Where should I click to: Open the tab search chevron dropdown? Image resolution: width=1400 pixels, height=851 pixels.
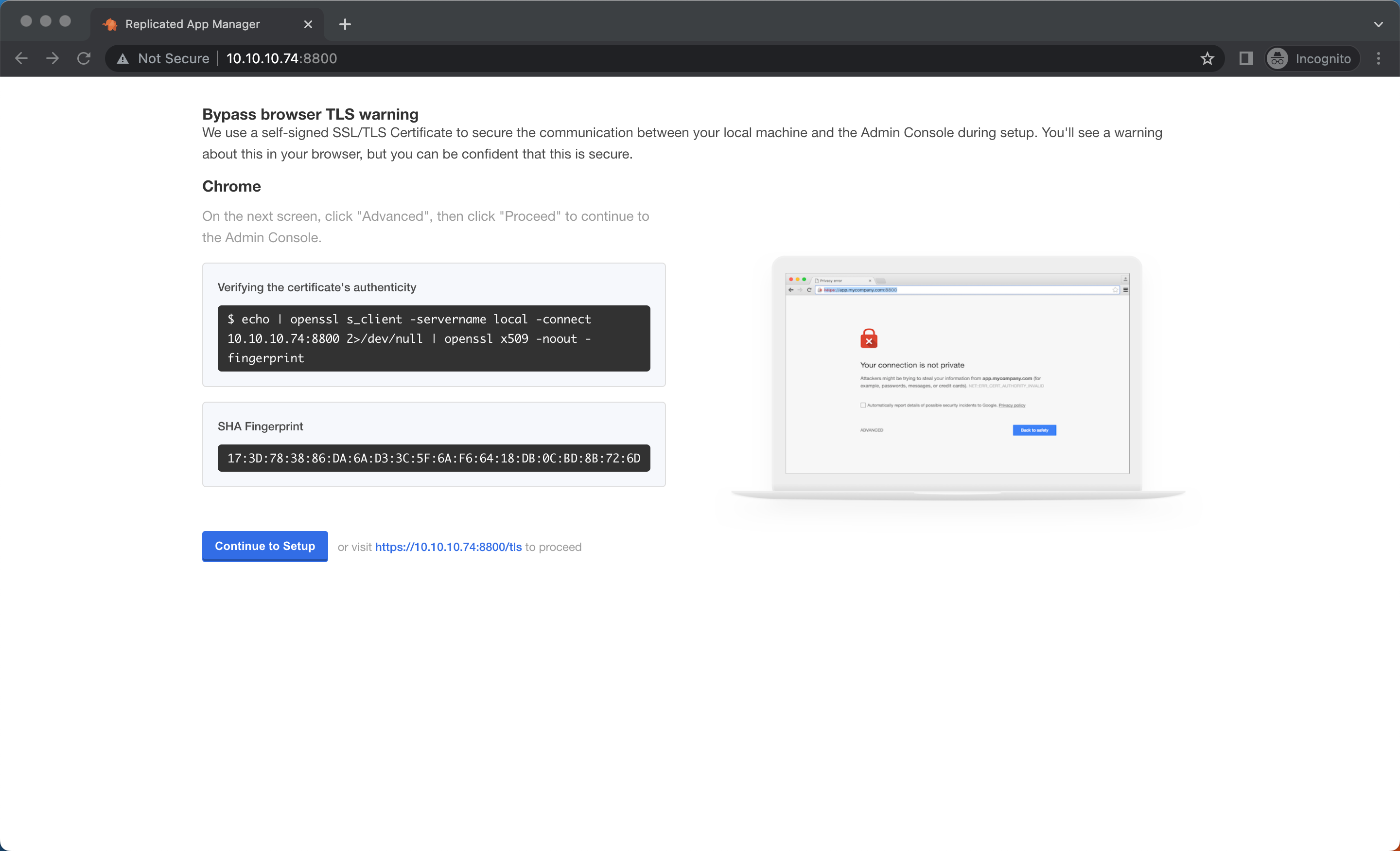coord(1377,24)
